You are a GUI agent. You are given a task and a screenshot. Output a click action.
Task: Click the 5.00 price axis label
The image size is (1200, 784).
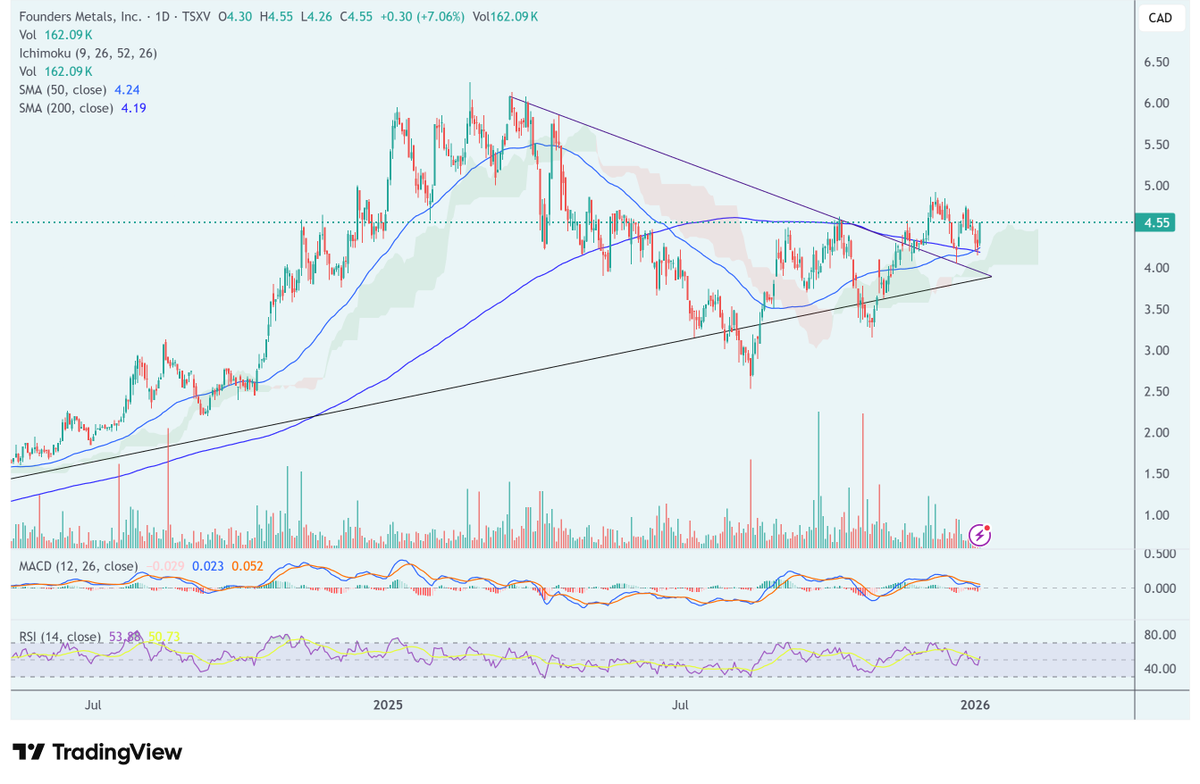(x=1156, y=186)
